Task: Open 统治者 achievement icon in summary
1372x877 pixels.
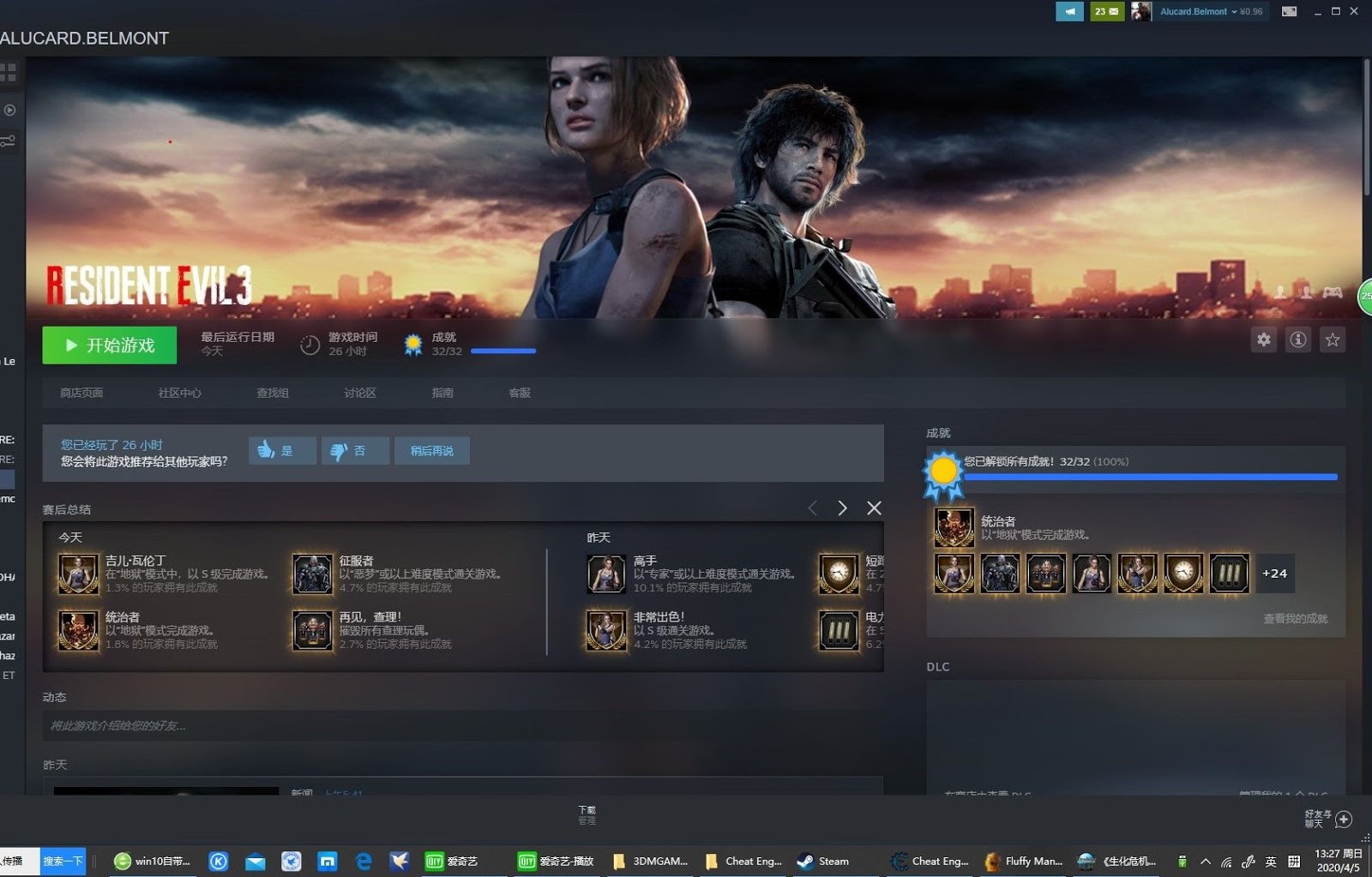Action: pos(78,631)
